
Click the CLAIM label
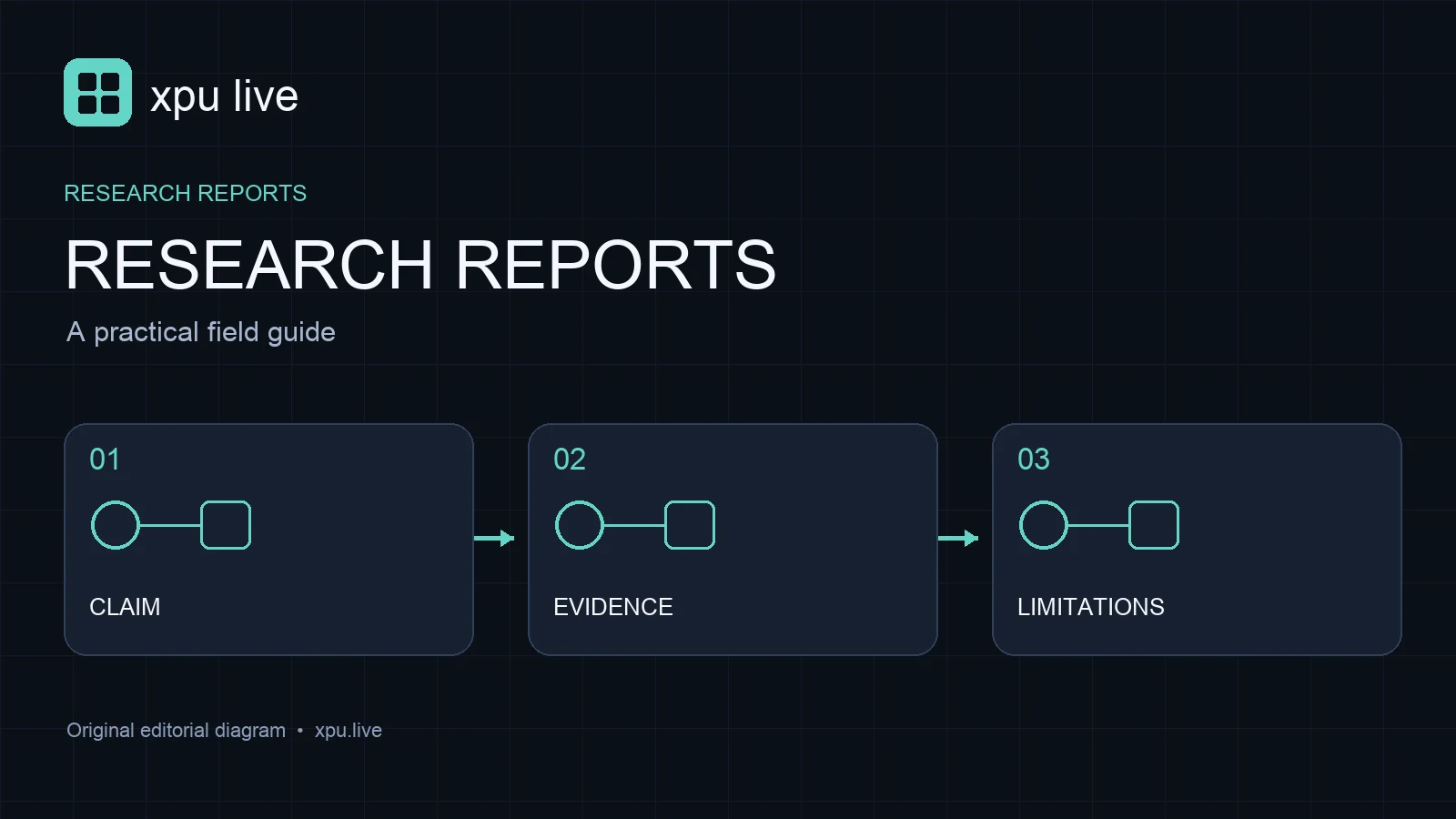click(125, 607)
